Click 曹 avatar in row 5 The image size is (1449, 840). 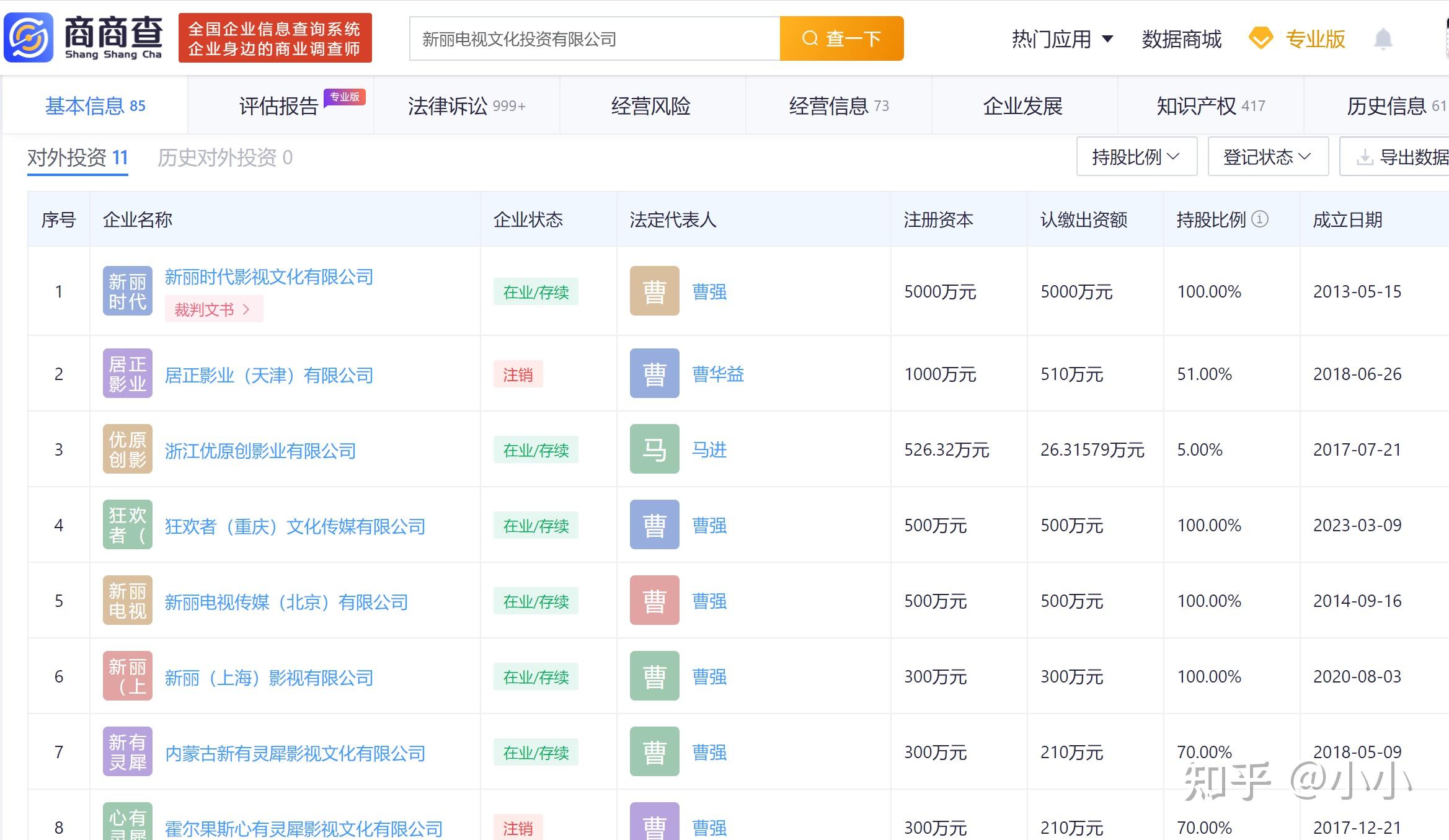[x=655, y=600]
